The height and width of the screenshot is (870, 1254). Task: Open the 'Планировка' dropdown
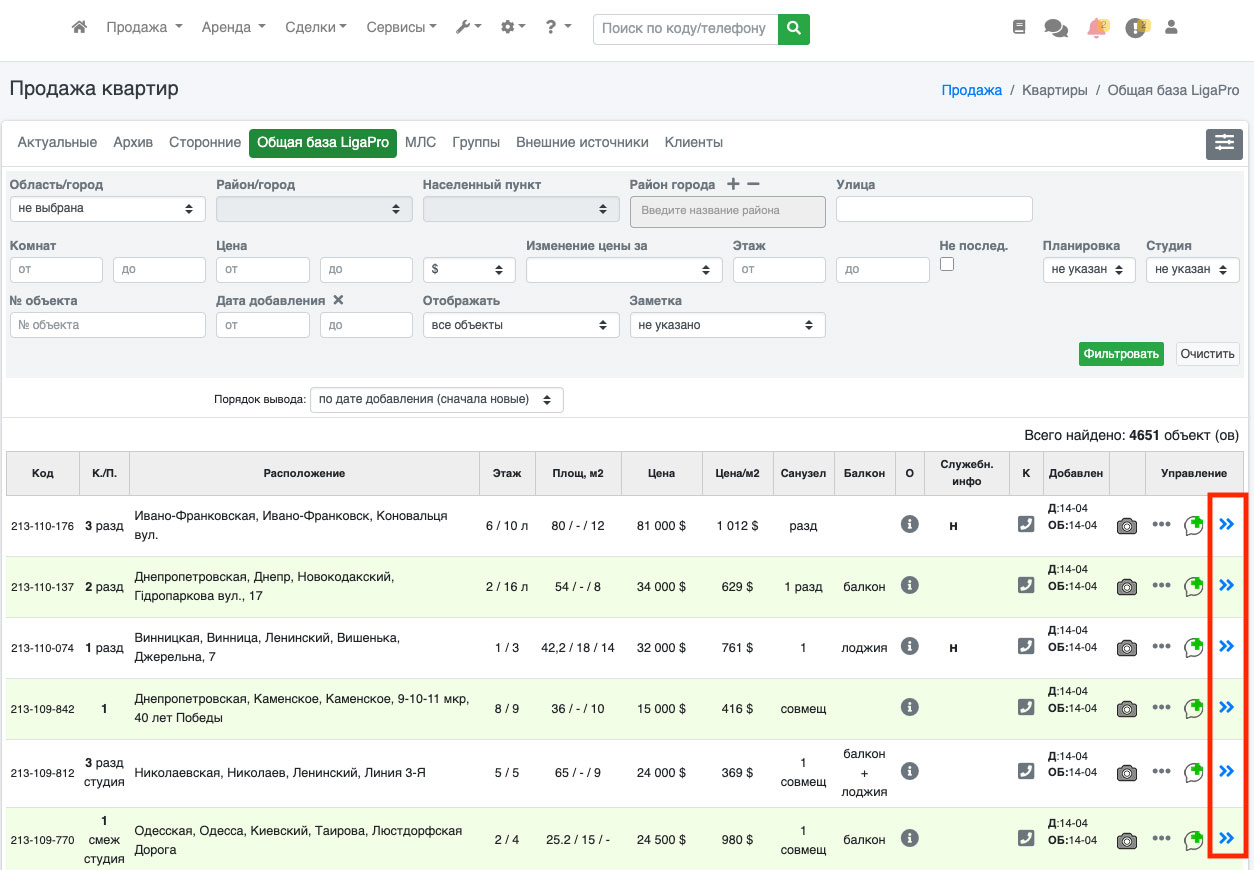point(1088,270)
